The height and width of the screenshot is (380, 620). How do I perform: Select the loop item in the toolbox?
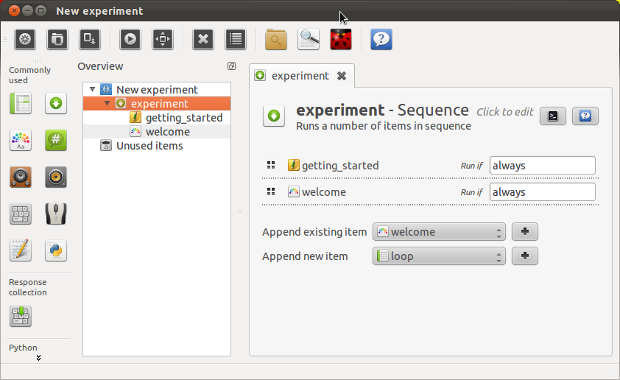click(x=21, y=104)
